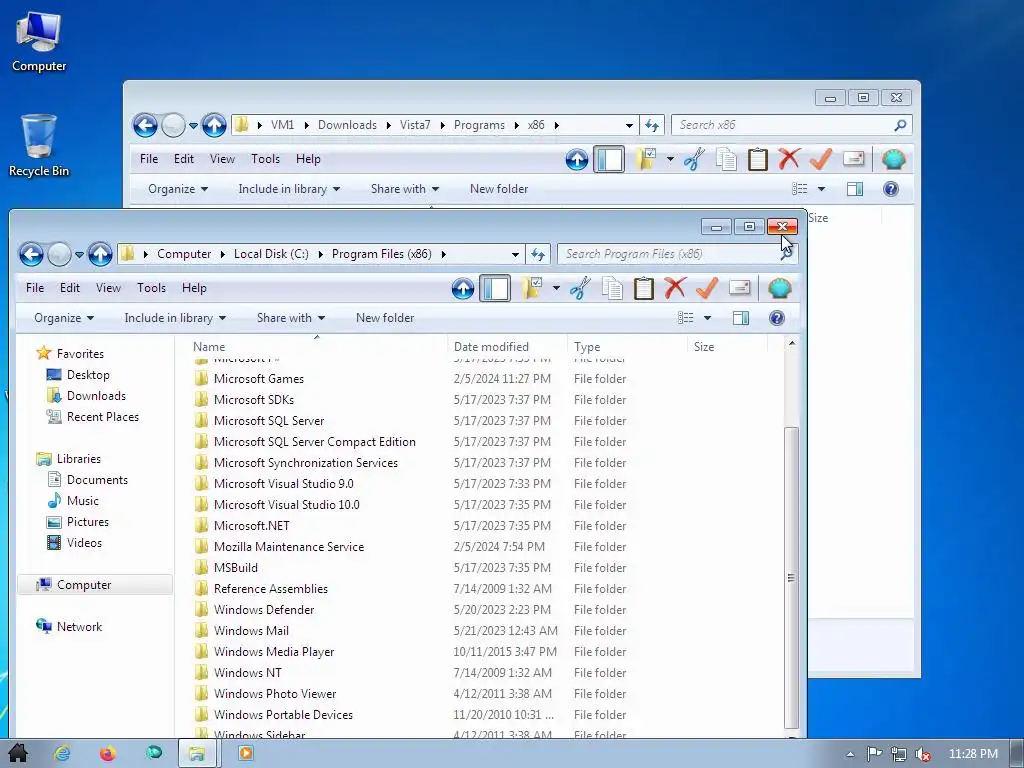Expand Include in library dropdown in Program Files window

175,318
